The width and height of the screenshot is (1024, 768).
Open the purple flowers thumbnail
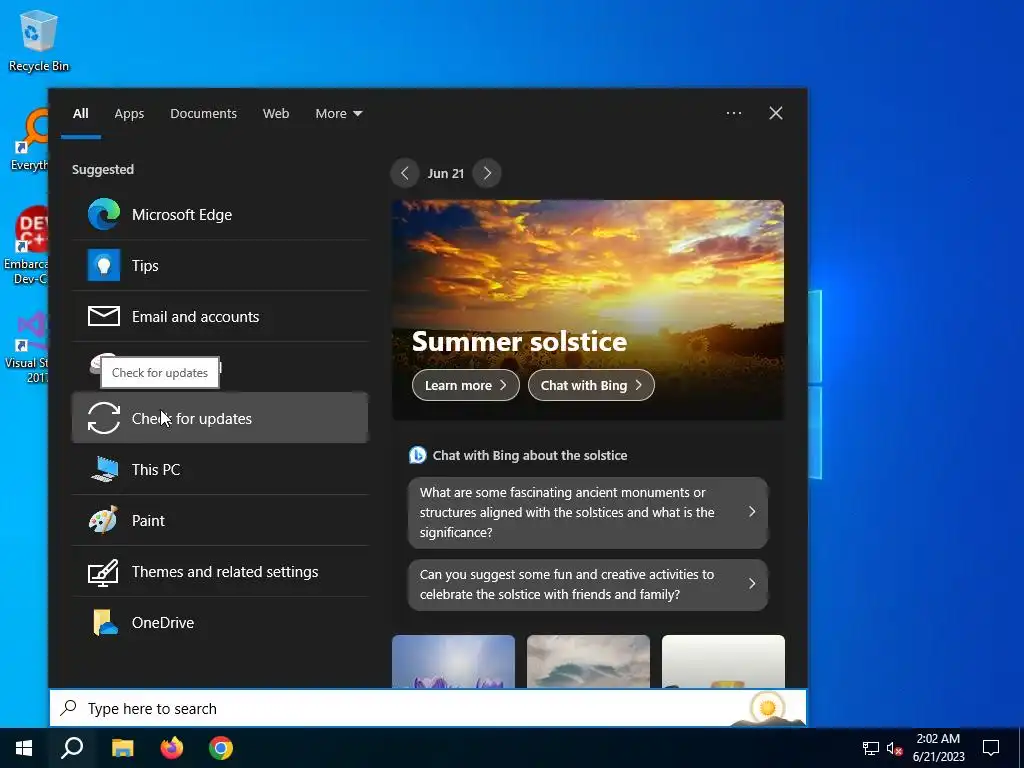[x=453, y=661]
